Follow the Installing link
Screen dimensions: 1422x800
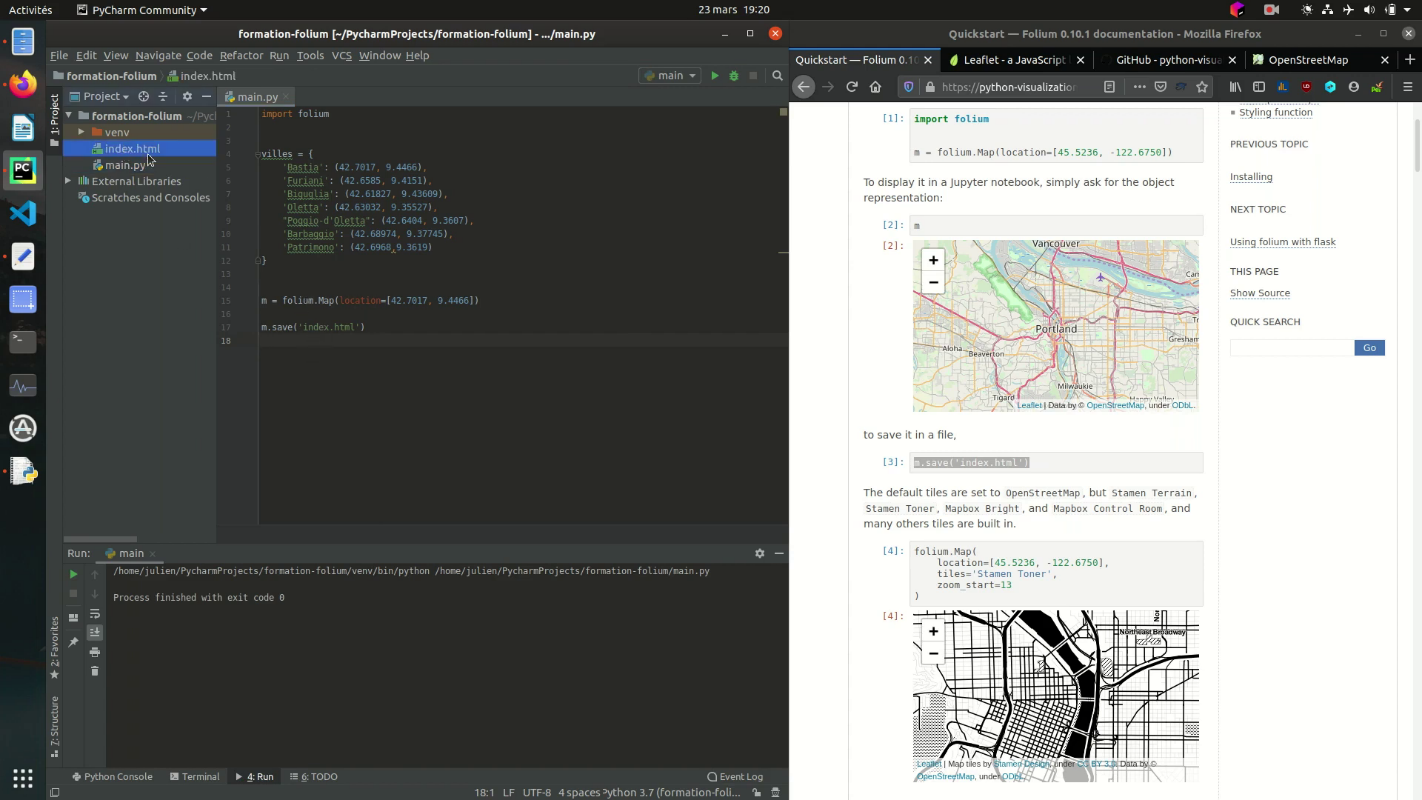(x=1251, y=177)
